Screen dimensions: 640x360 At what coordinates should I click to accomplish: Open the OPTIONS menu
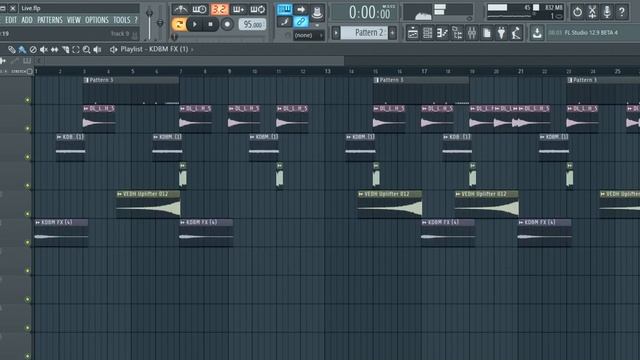pos(97,20)
